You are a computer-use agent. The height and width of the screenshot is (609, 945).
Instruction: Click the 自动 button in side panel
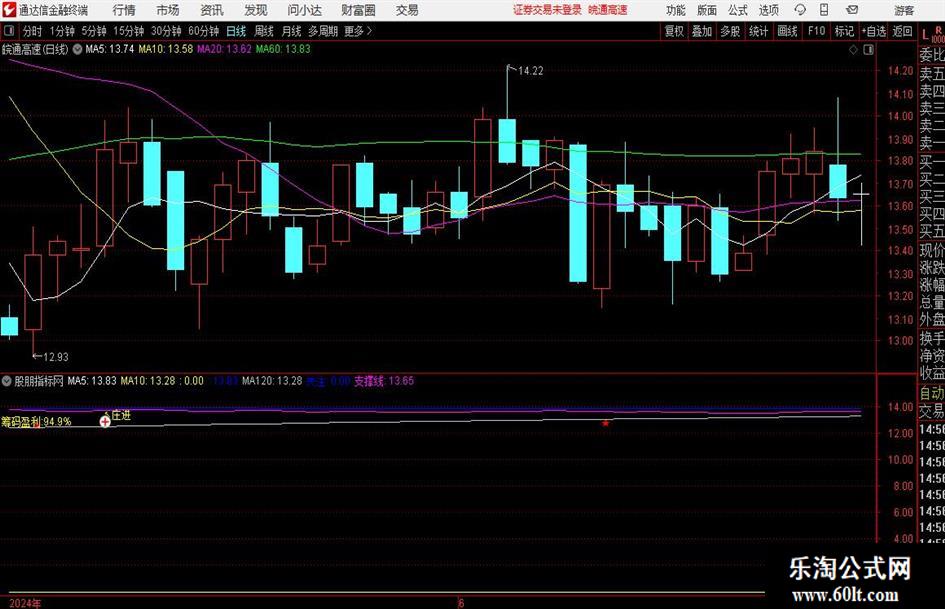pos(932,393)
